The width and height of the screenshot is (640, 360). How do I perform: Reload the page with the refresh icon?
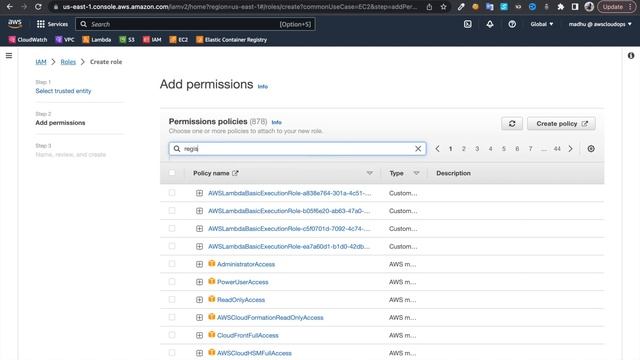click(x=38, y=7)
